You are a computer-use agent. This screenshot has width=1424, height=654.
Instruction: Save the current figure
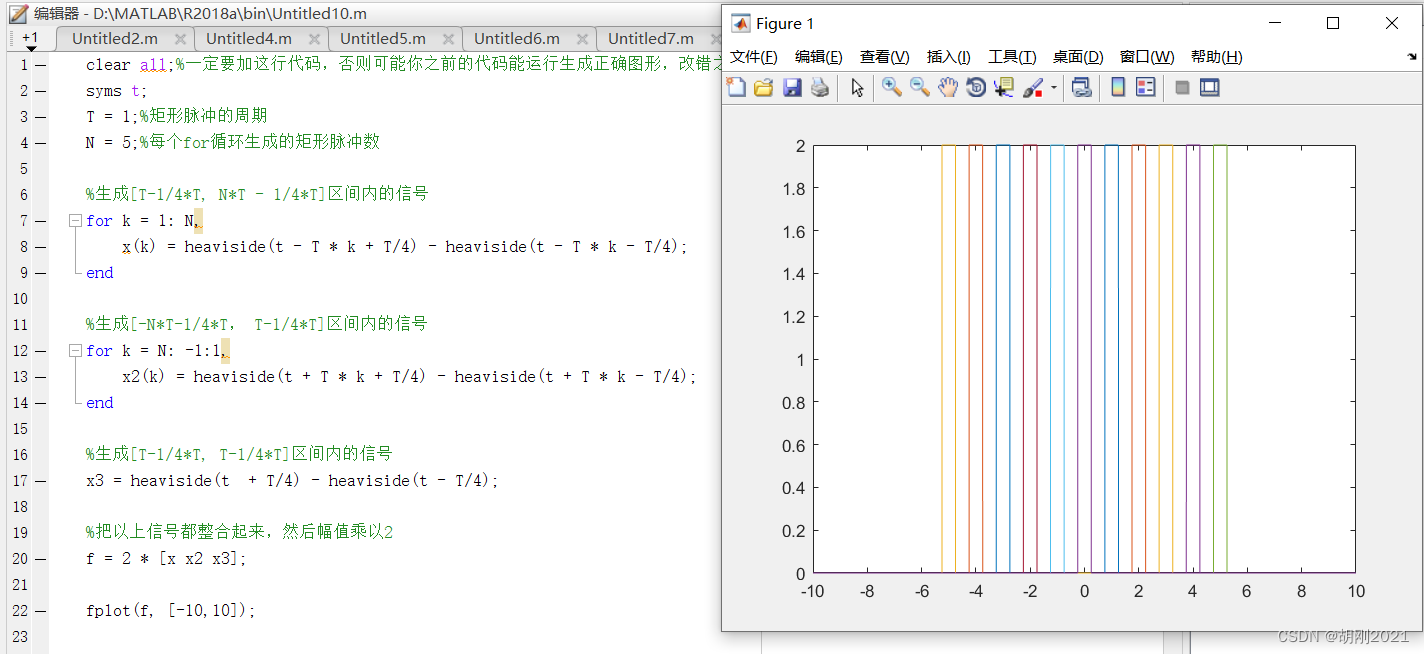pyautogui.click(x=793, y=88)
